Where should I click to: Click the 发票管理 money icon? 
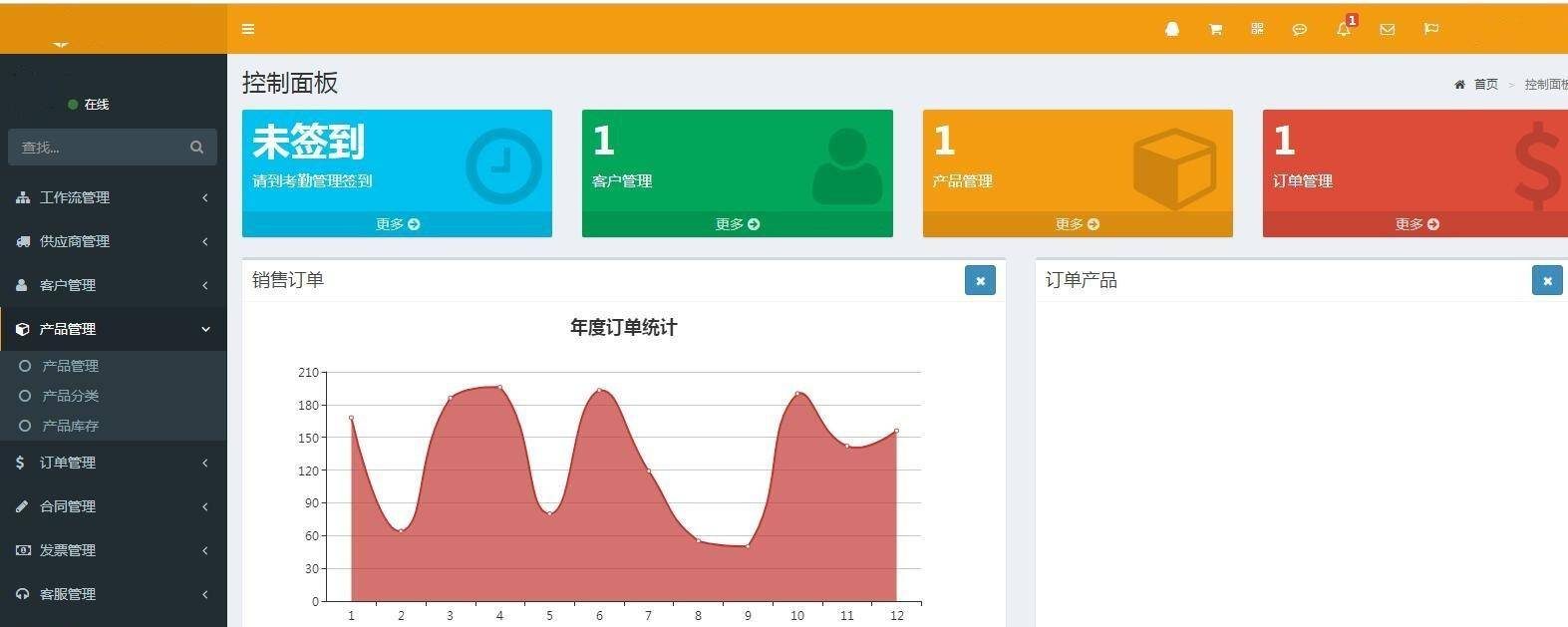(23, 550)
